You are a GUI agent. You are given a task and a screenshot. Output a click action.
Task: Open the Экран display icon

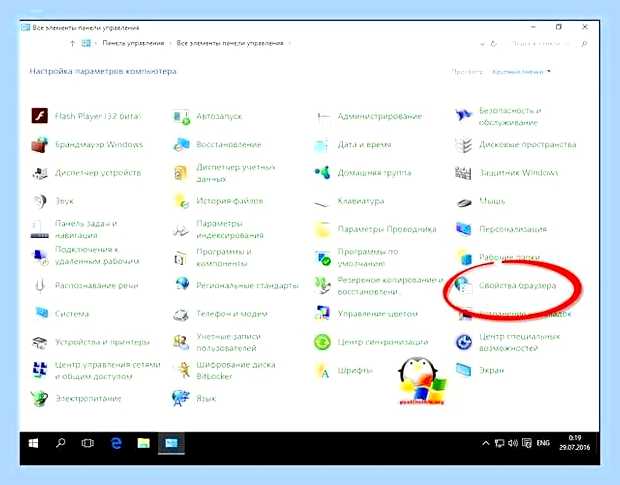tap(464, 370)
